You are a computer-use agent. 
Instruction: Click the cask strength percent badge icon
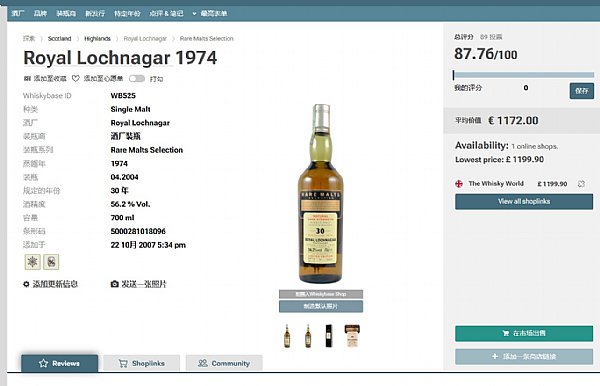point(51,262)
